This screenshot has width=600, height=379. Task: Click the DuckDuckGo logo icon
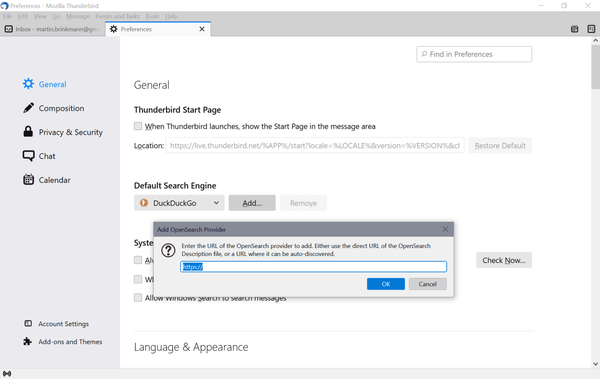coord(144,203)
